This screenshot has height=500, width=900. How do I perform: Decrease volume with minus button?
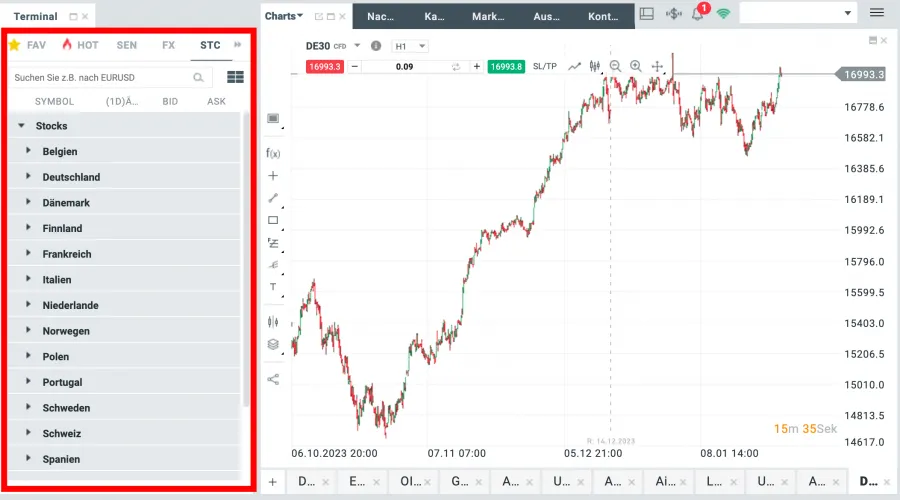coord(355,67)
